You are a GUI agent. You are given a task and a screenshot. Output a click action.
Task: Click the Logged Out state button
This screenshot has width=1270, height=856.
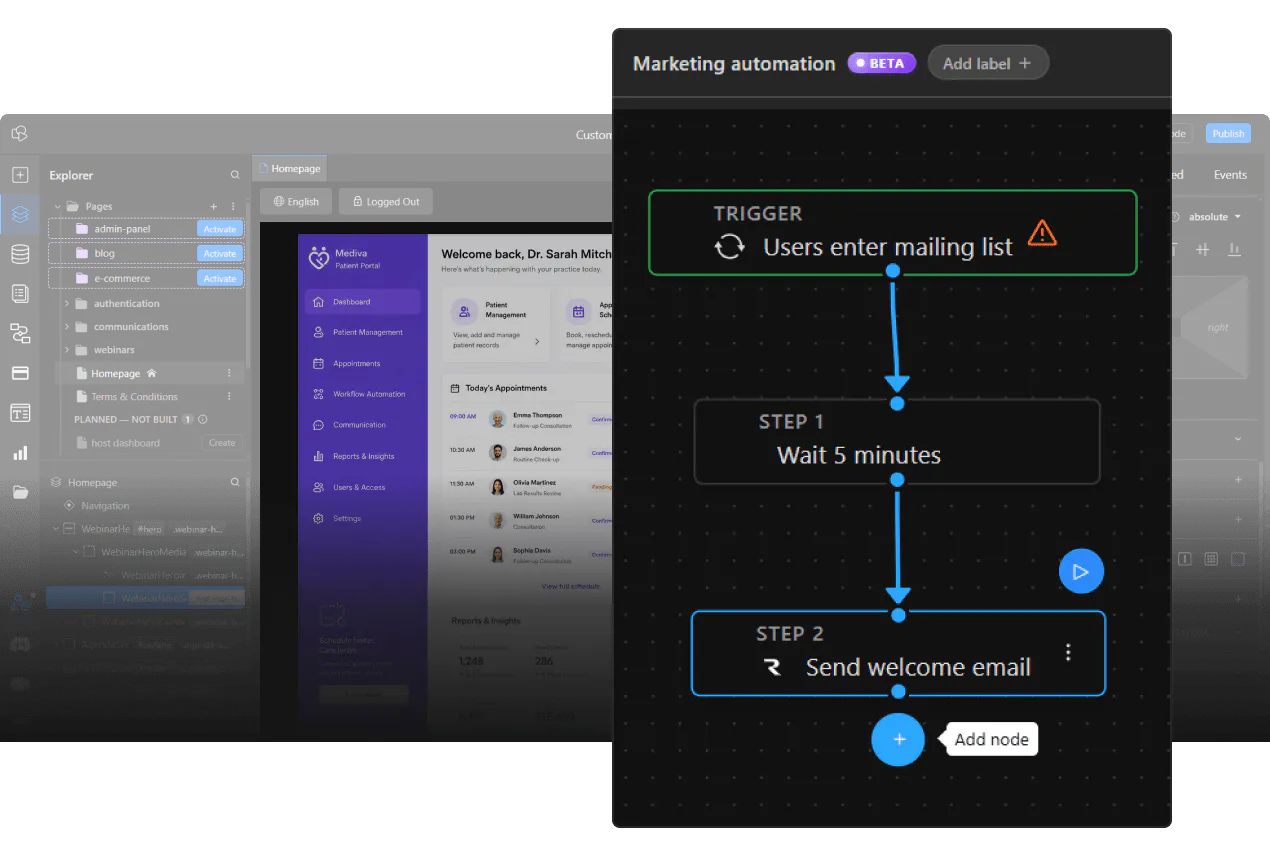tap(385, 201)
